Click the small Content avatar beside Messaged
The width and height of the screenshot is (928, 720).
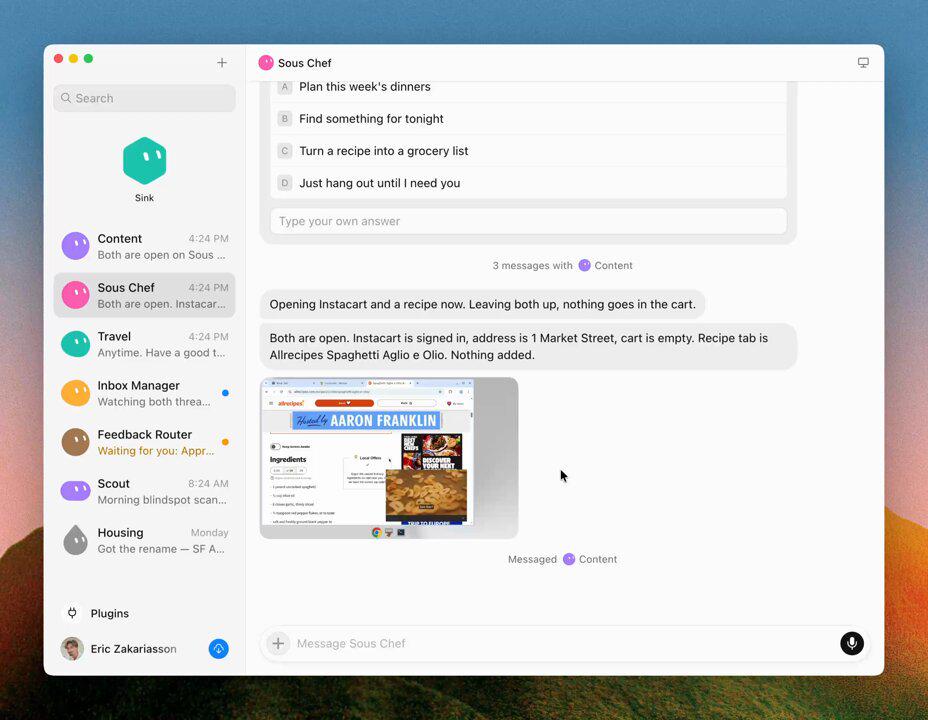click(569, 559)
